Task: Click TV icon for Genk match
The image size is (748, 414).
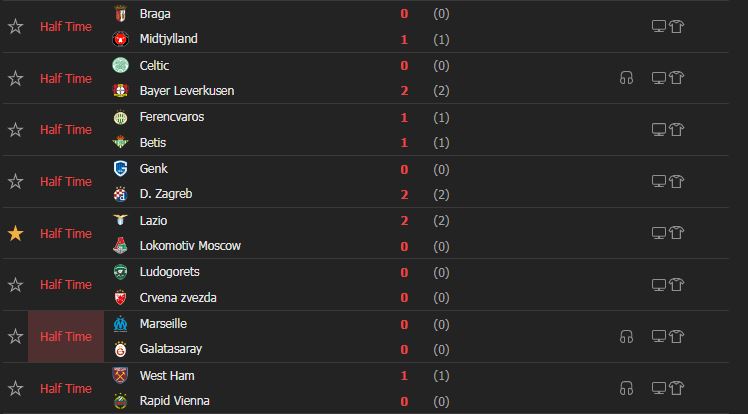Action: pos(659,181)
